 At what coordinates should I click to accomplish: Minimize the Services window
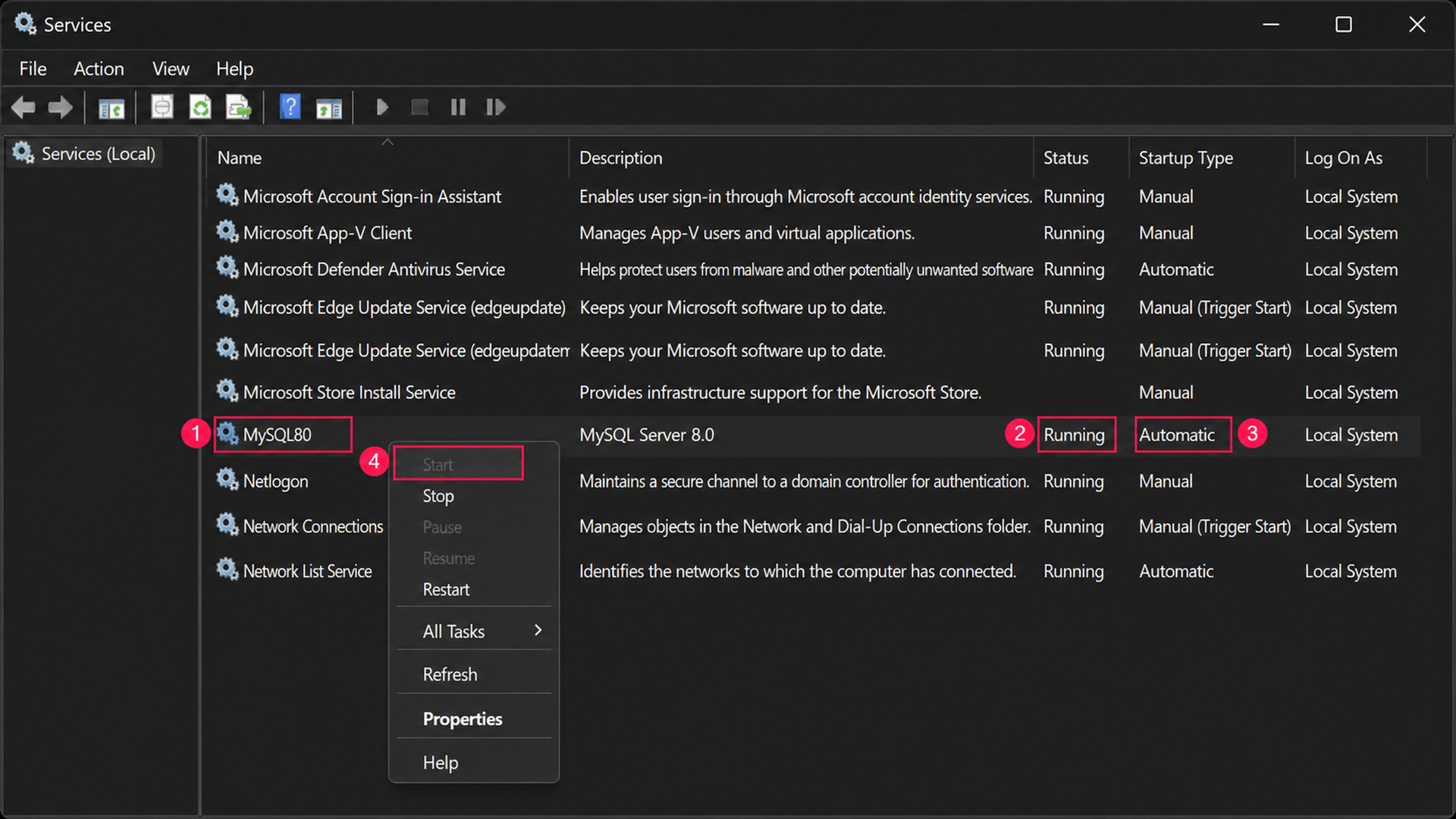tap(1271, 24)
